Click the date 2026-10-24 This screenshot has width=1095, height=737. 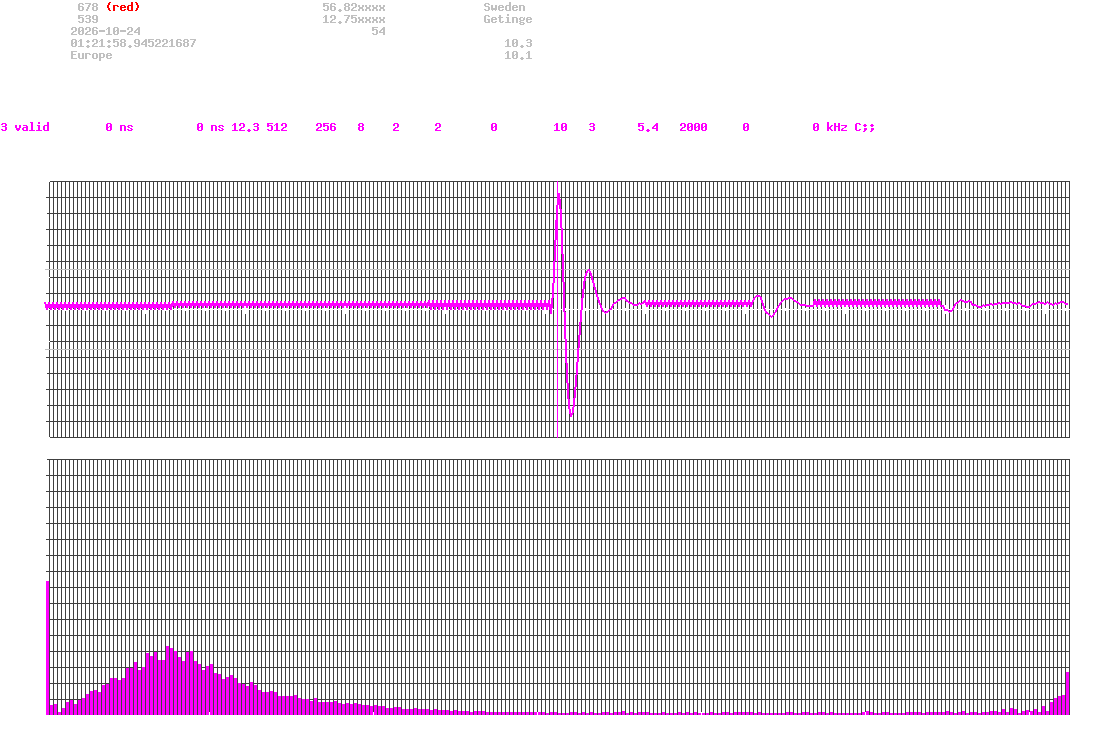pyautogui.click(x=105, y=31)
